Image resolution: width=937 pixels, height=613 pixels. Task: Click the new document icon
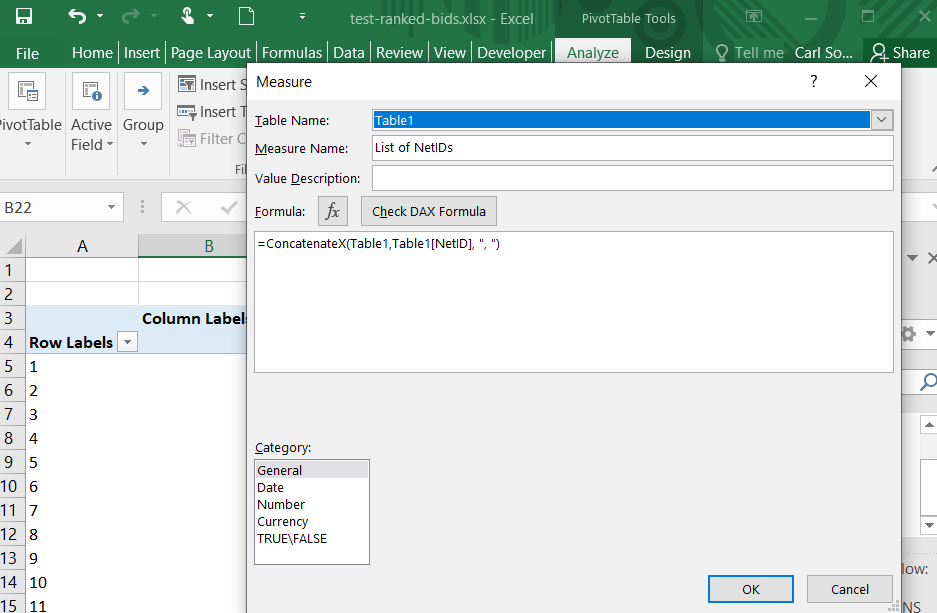tap(246, 17)
